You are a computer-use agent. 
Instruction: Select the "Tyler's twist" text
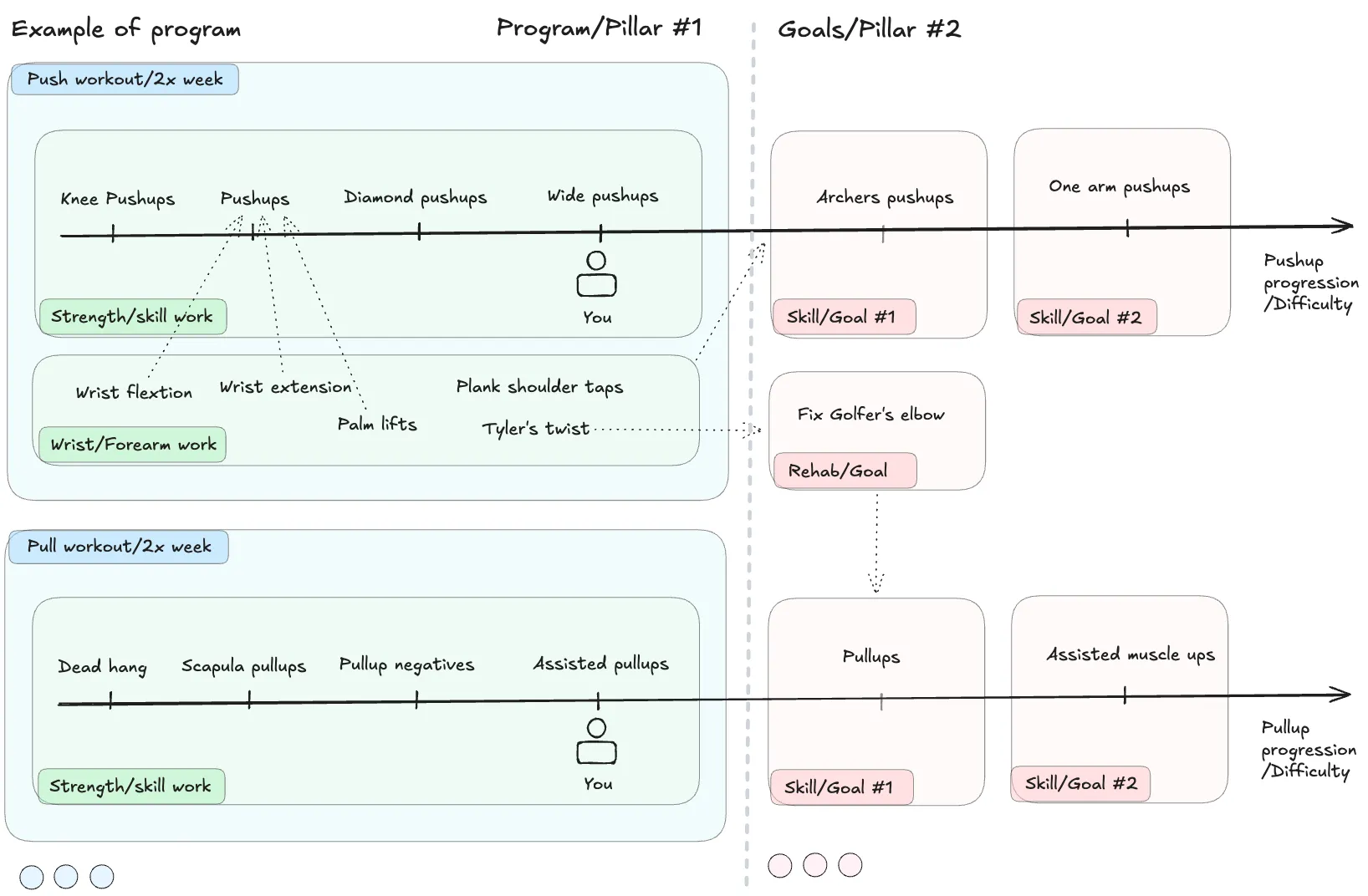pos(536,429)
